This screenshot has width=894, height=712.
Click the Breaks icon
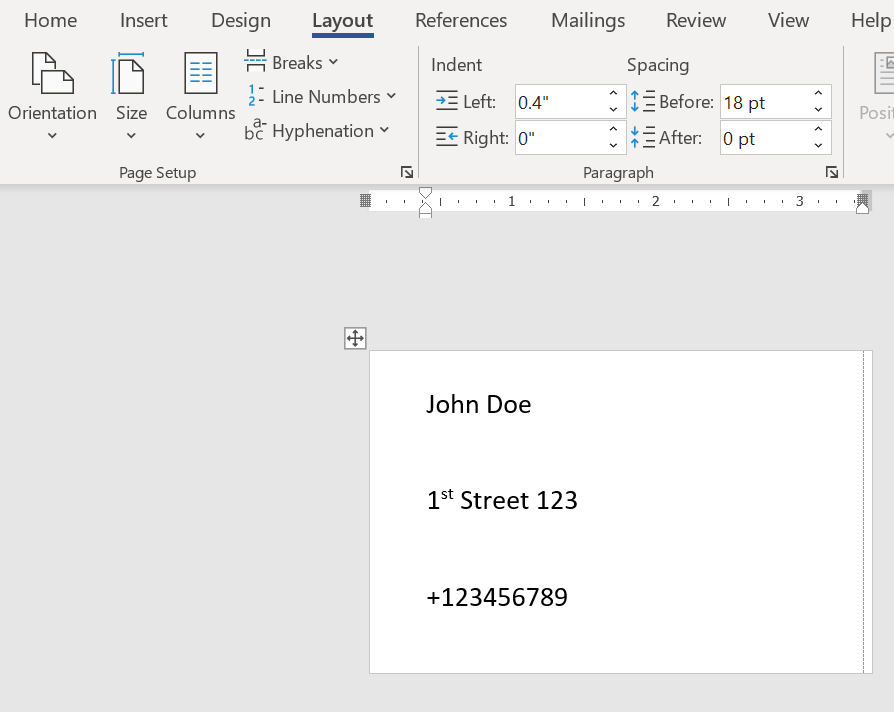[x=255, y=62]
